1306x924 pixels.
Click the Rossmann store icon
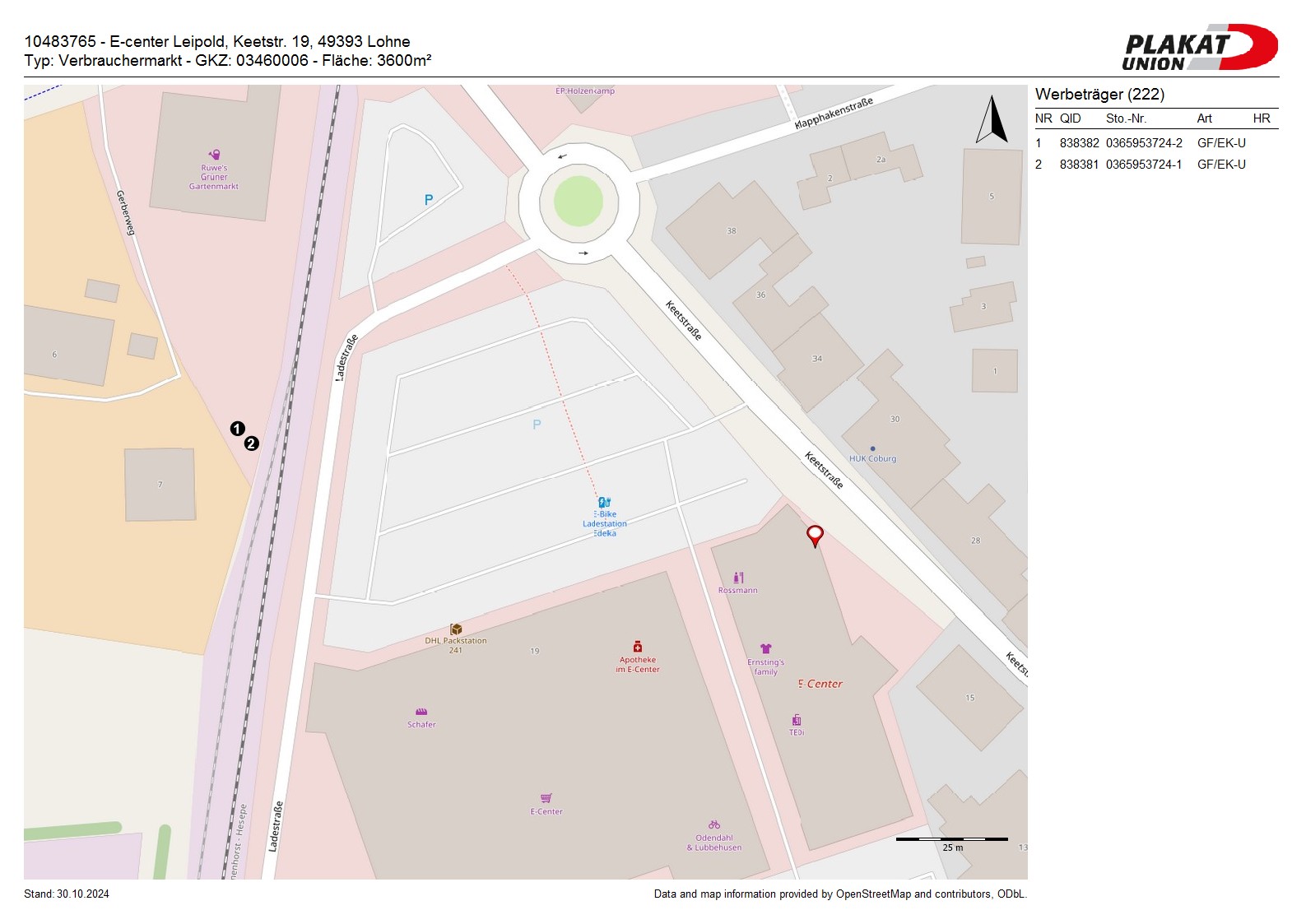coord(738,578)
